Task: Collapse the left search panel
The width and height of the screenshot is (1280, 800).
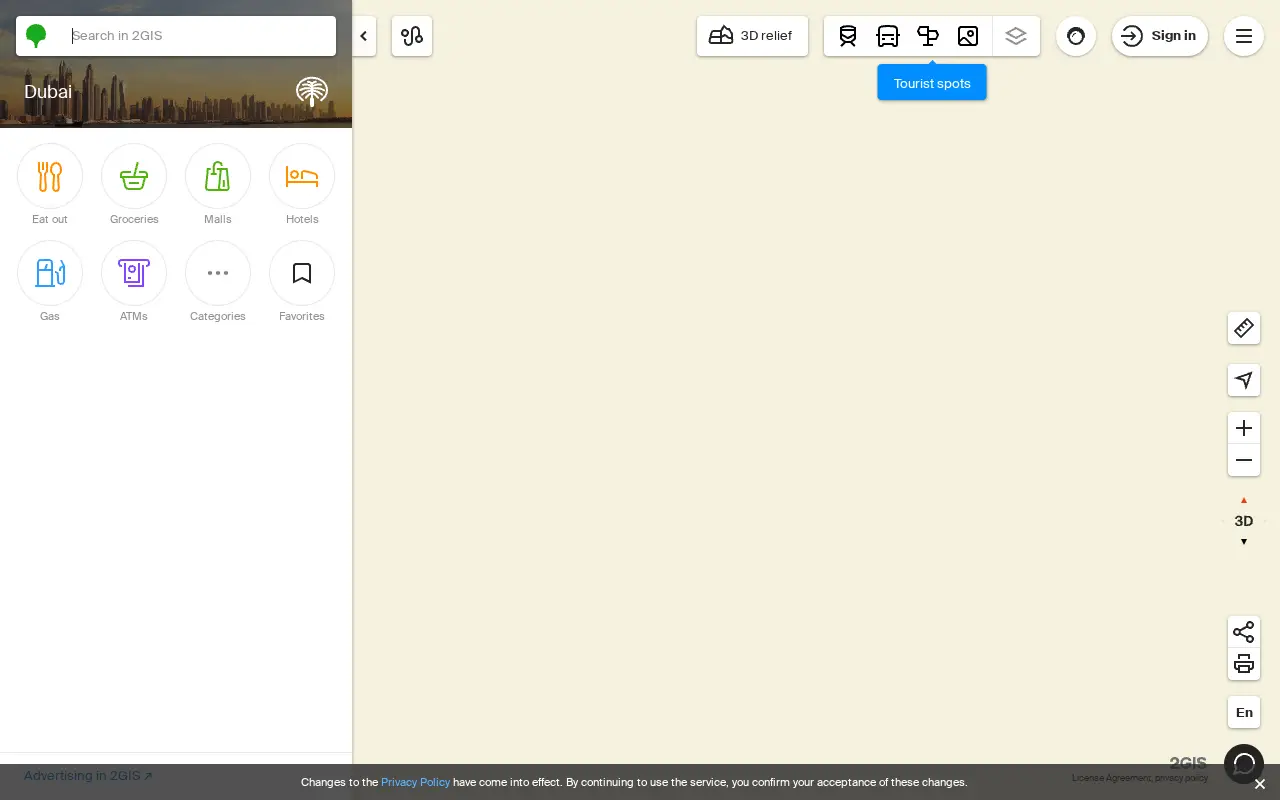Action: point(364,36)
